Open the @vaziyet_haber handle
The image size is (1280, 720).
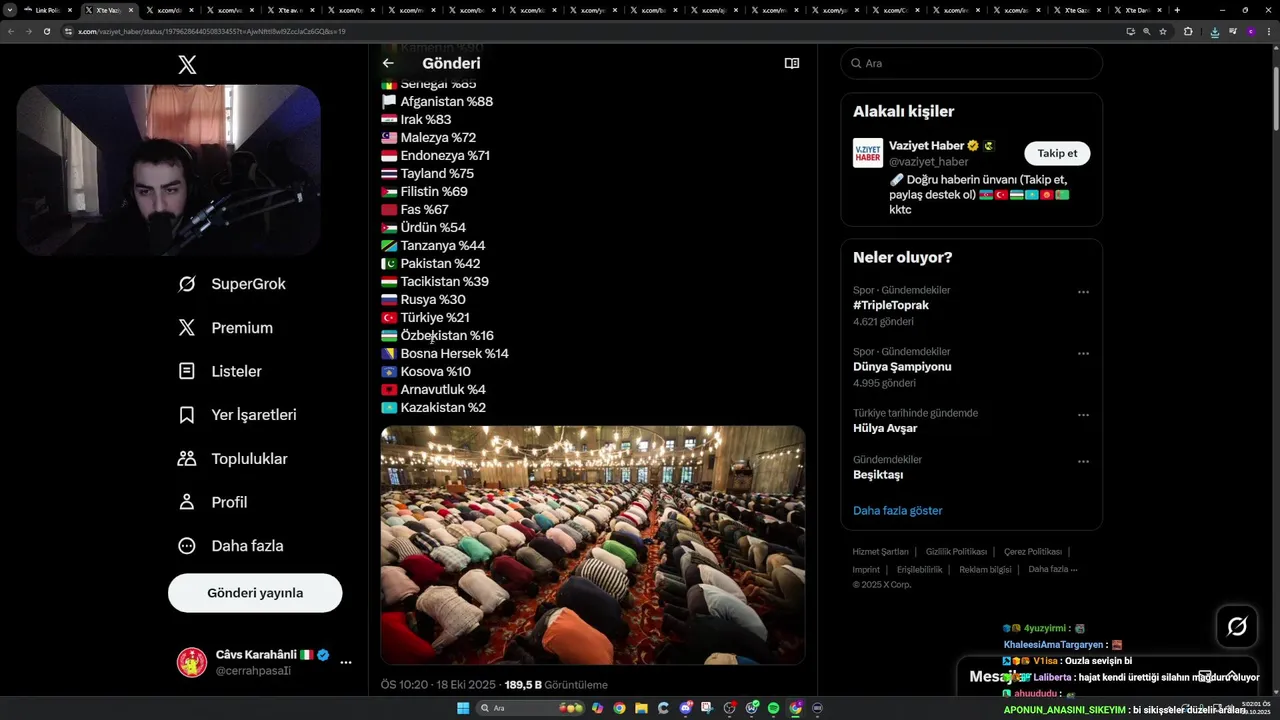click(929, 162)
